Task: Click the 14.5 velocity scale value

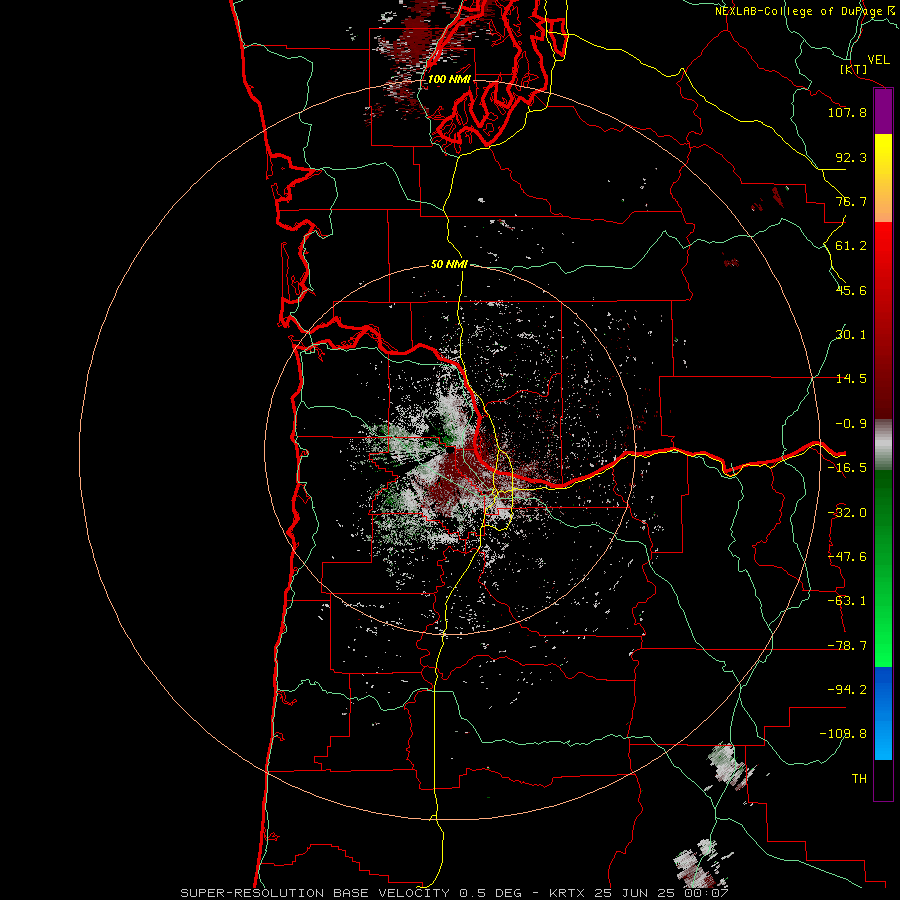Action: tap(851, 379)
